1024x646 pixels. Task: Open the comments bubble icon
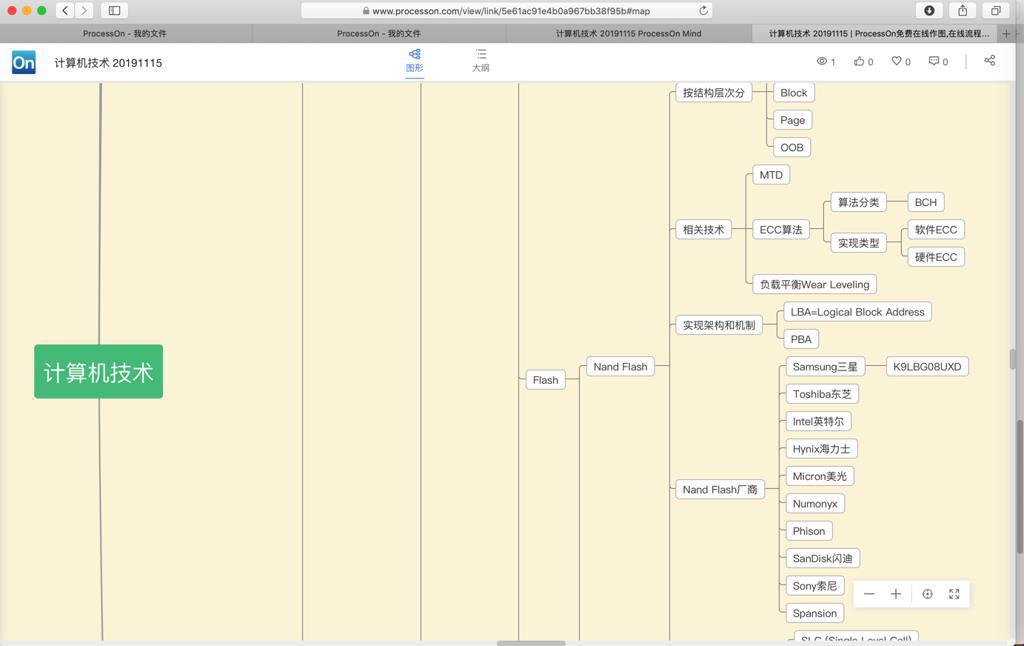[x=934, y=61]
